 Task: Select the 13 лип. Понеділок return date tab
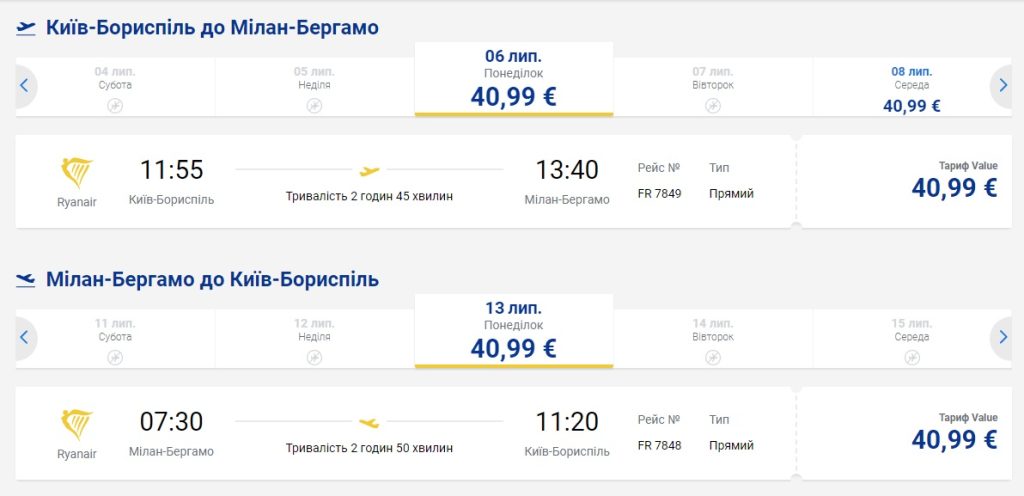click(x=513, y=331)
